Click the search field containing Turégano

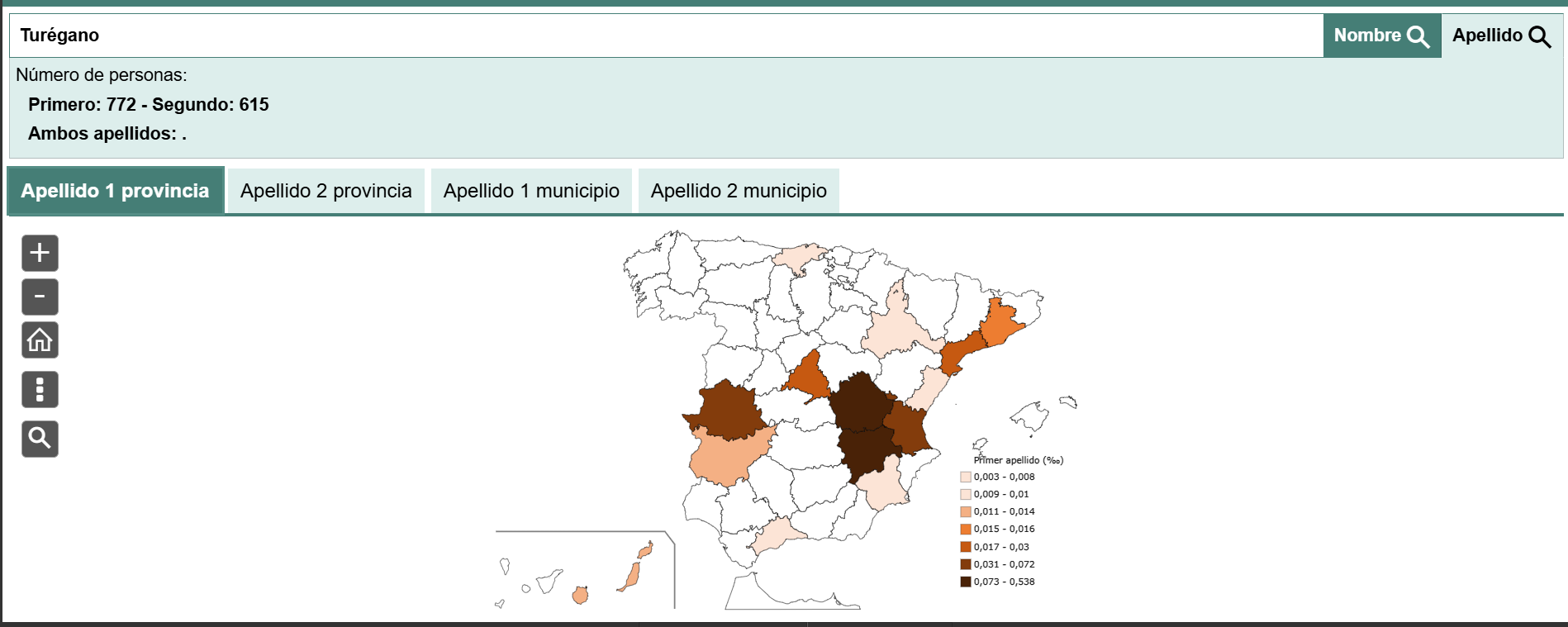point(661,36)
